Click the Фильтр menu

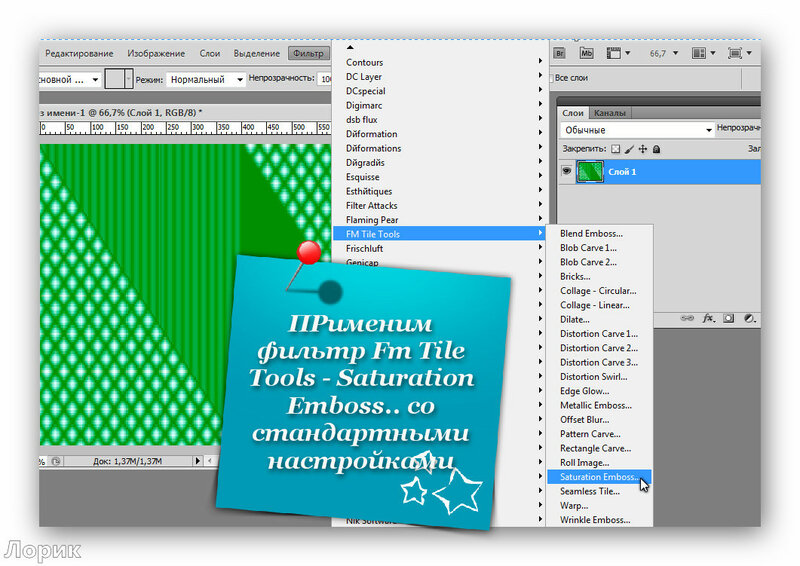308,54
